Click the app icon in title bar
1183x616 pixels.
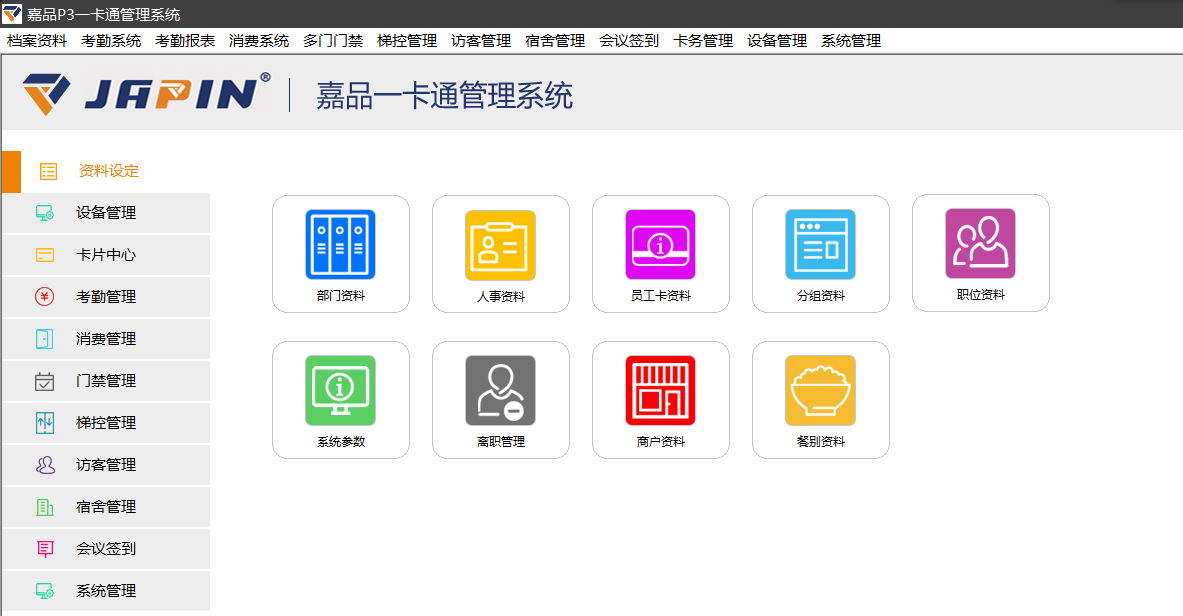point(12,14)
